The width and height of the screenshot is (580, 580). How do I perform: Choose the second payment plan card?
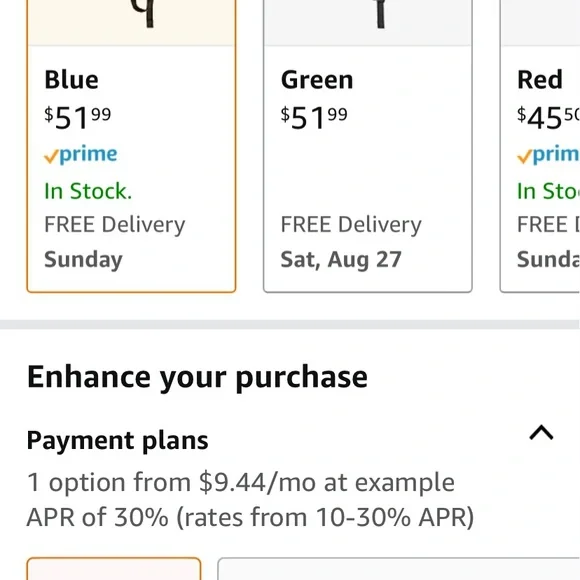click(399, 569)
